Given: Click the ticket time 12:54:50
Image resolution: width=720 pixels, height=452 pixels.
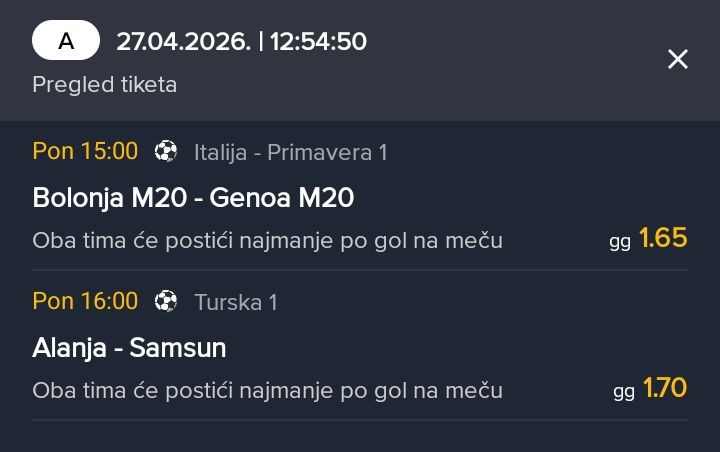Looking at the screenshot, I should 317,42.
